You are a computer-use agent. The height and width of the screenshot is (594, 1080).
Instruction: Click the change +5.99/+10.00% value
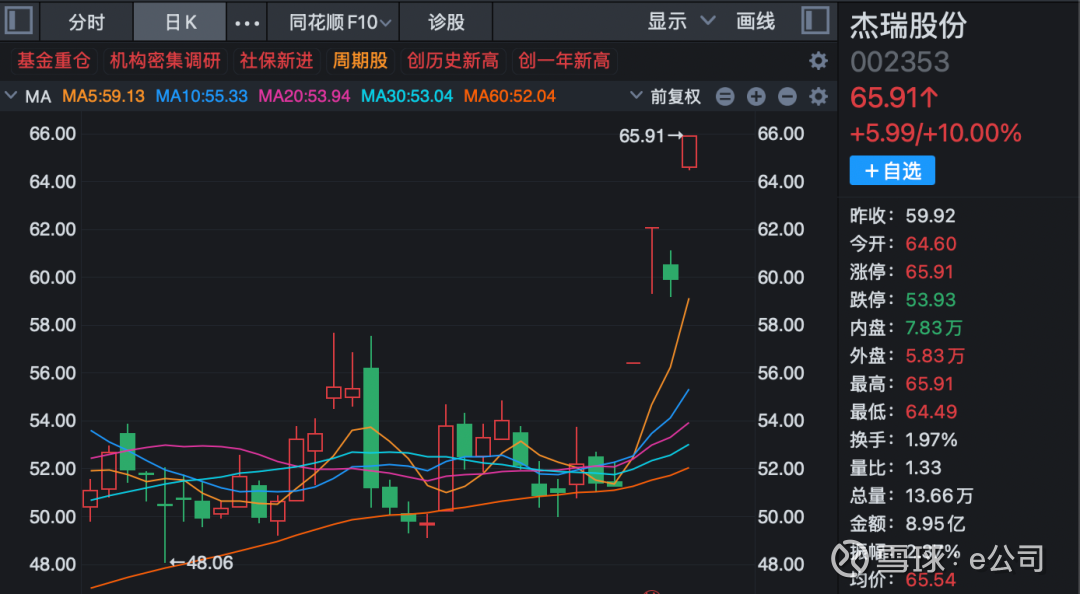935,133
